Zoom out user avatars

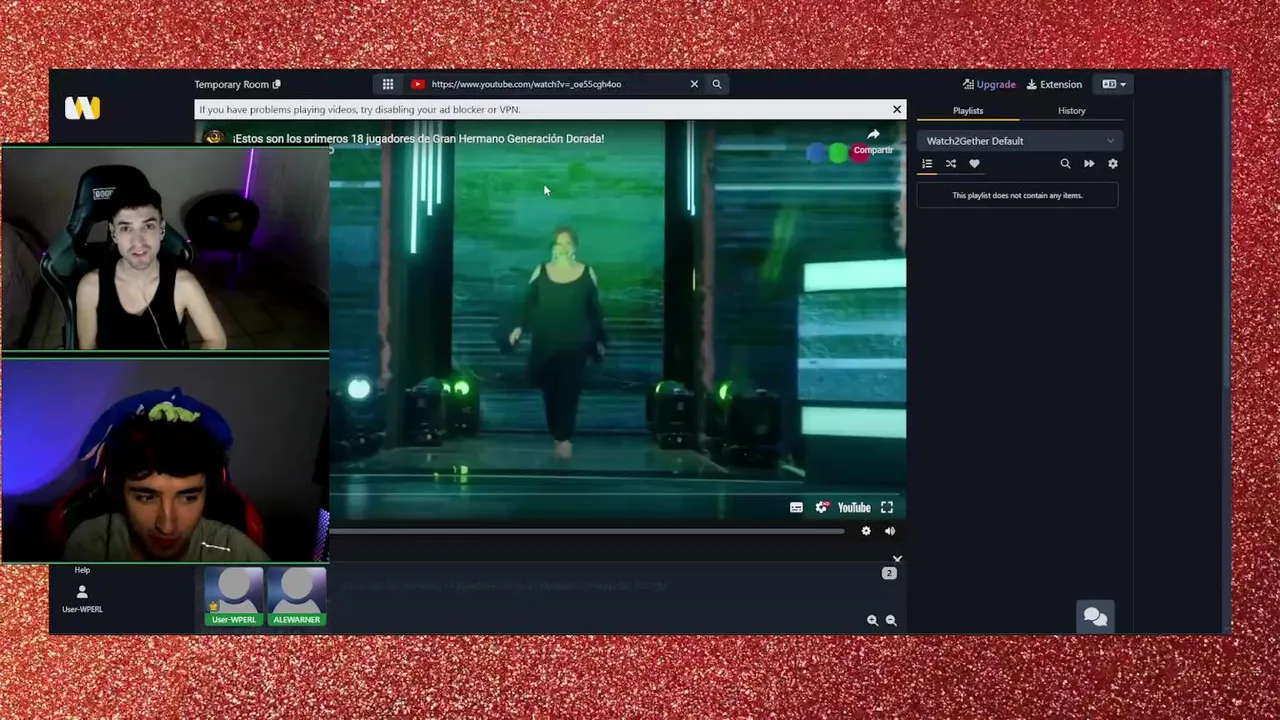coord(891,620)
